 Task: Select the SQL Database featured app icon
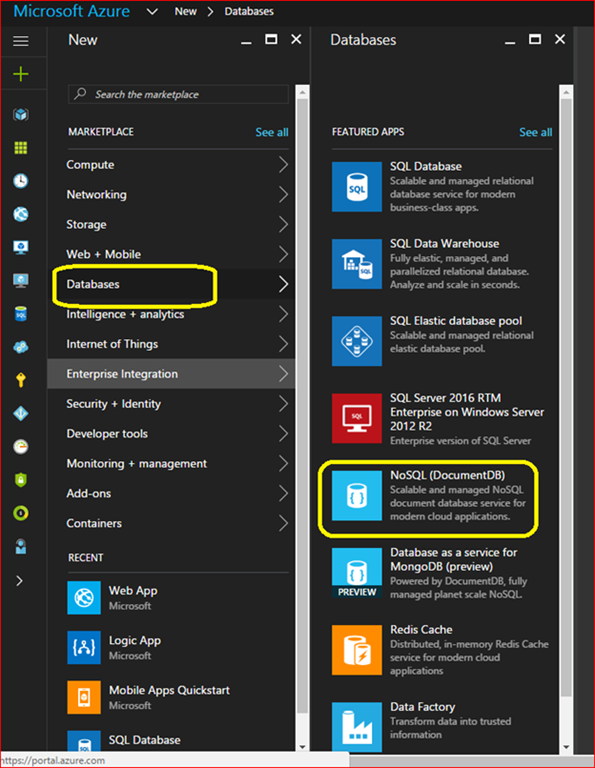click(x=357, y=187)
